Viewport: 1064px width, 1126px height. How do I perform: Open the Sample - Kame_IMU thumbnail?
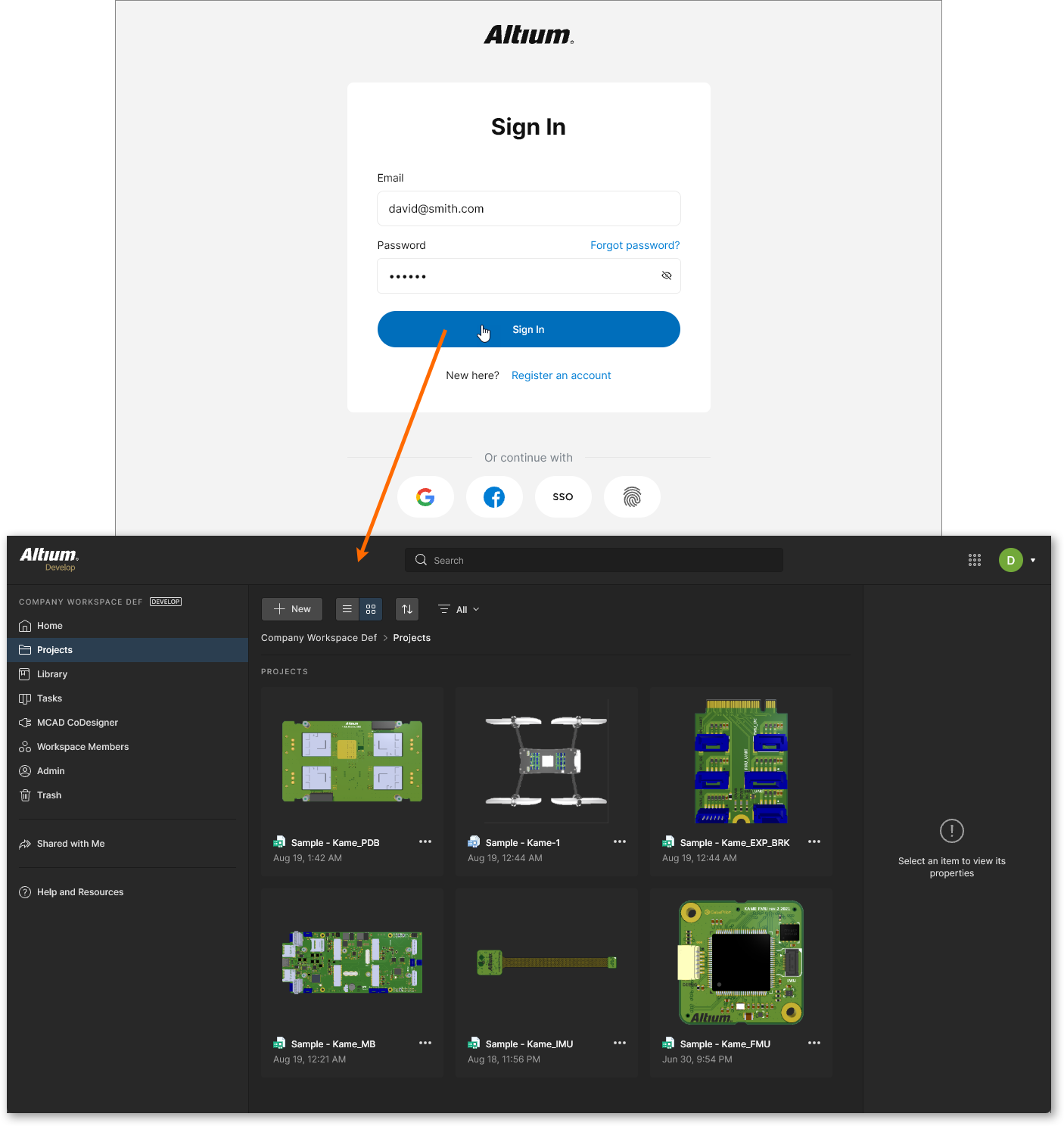pyautogui.click(x=546, y=962)
